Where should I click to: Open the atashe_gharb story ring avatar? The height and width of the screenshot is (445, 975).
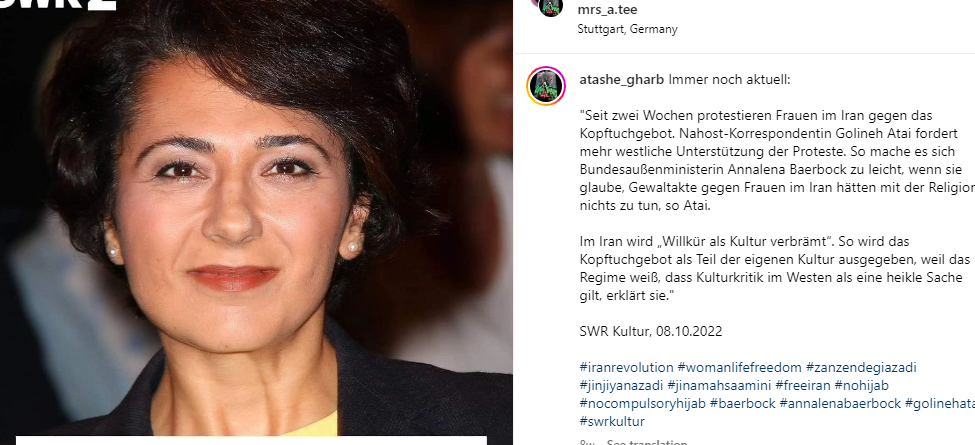point(546,86)
